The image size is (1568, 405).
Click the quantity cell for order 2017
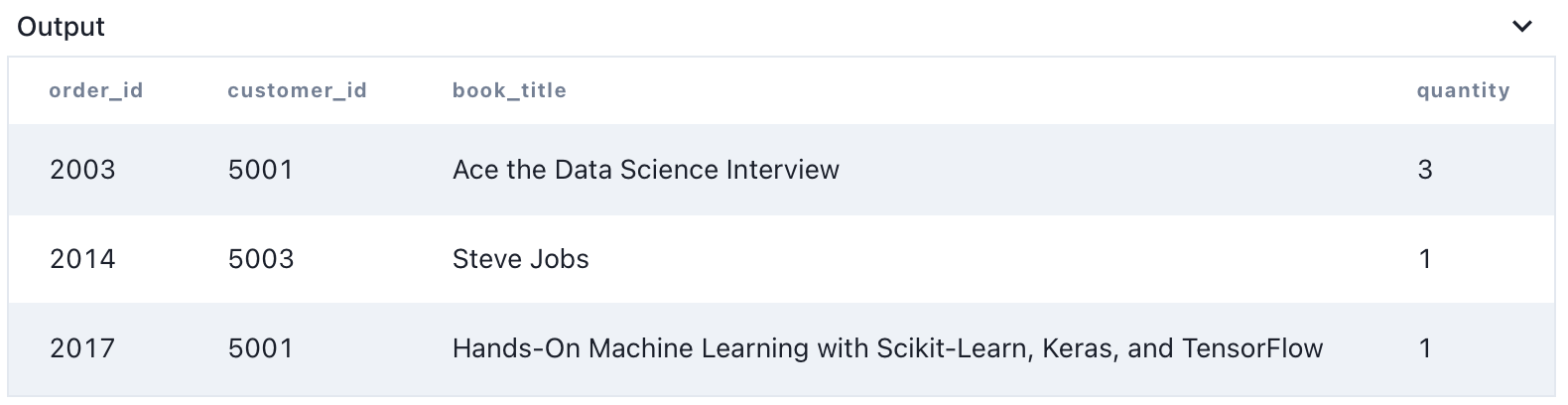pos(1425,348)
